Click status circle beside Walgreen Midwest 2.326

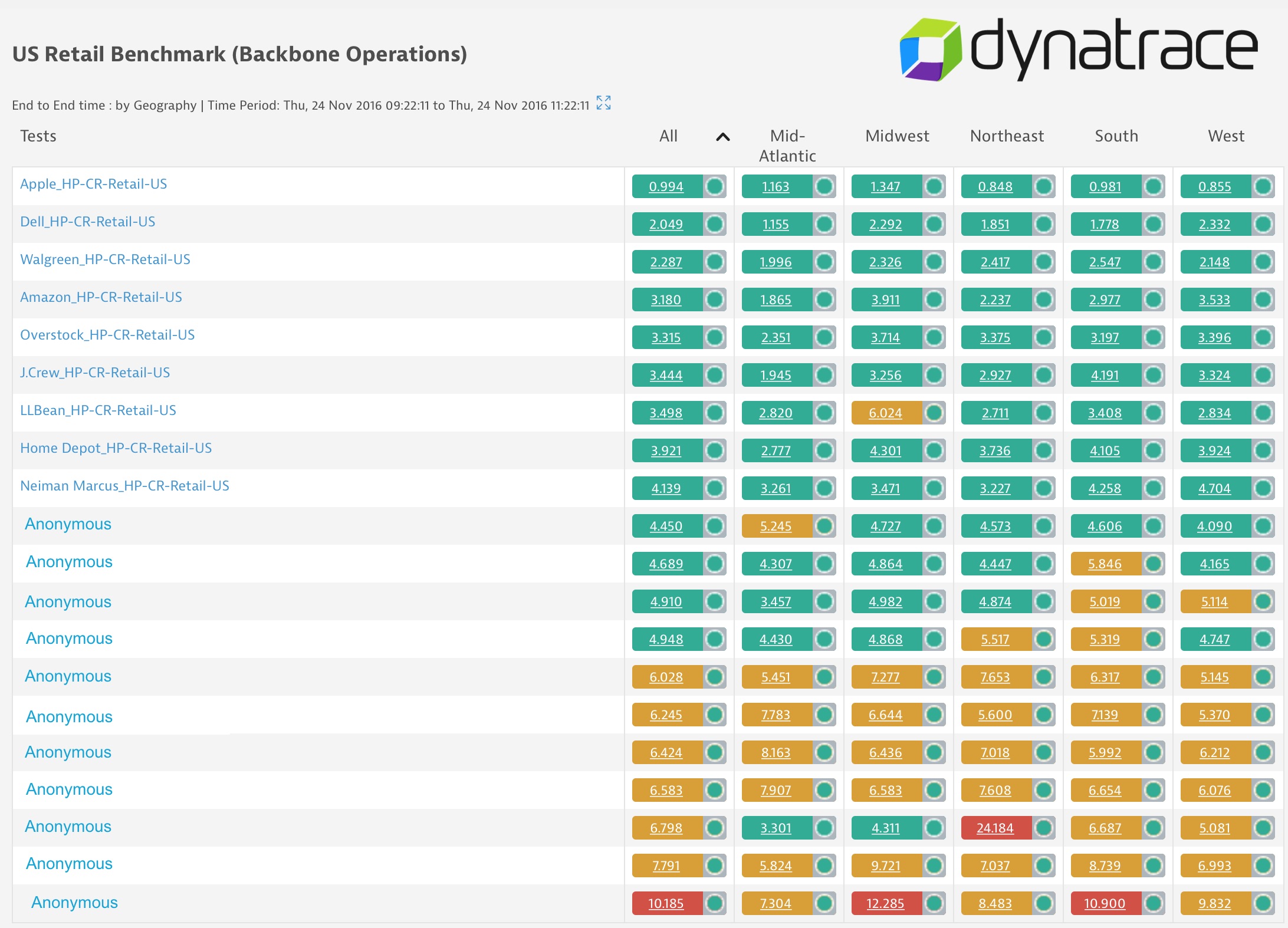(x=934, y=262)
